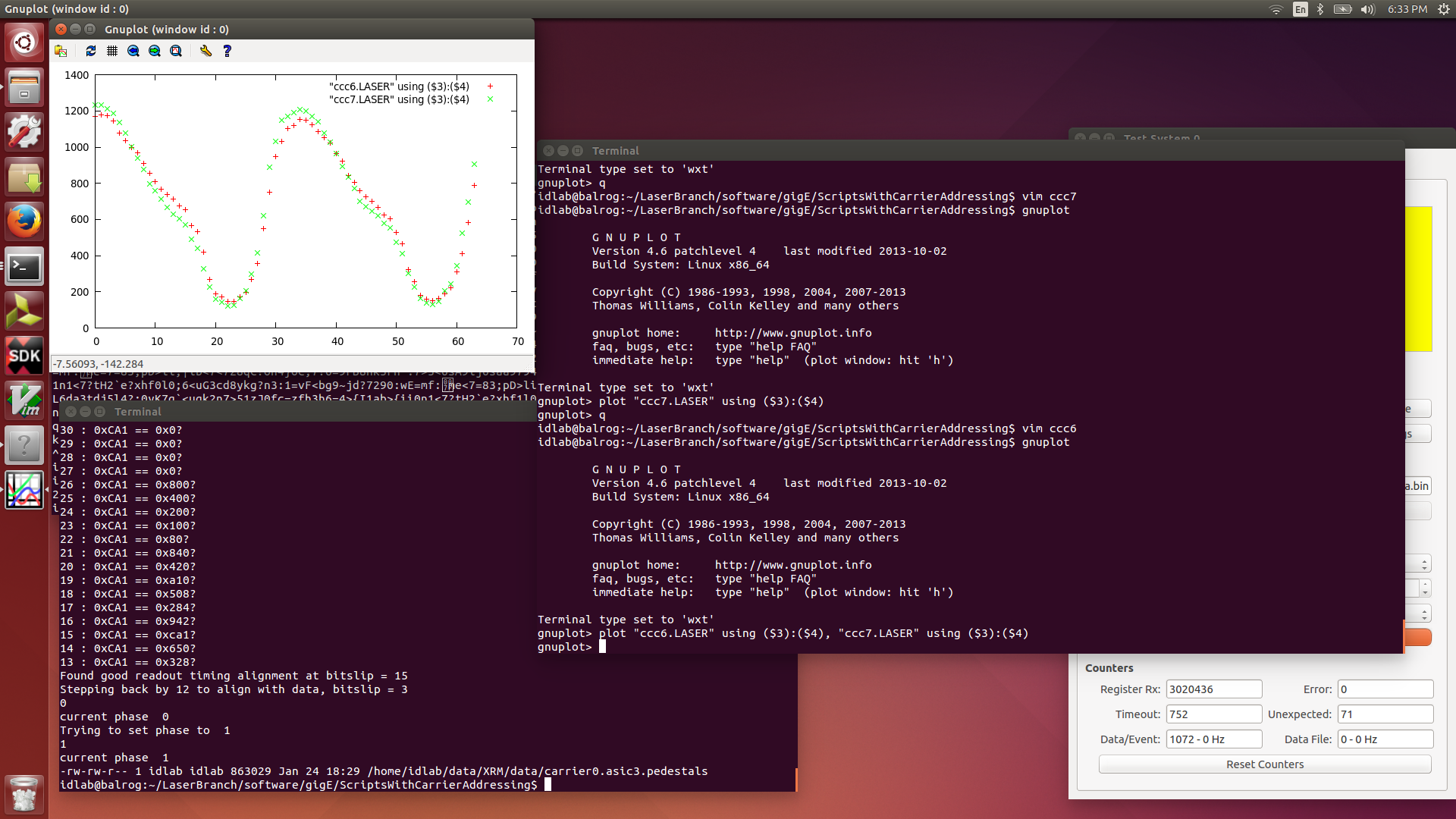Open the session gear menu in top bar
This screenshot has width=1456, height=819.
1444,9
